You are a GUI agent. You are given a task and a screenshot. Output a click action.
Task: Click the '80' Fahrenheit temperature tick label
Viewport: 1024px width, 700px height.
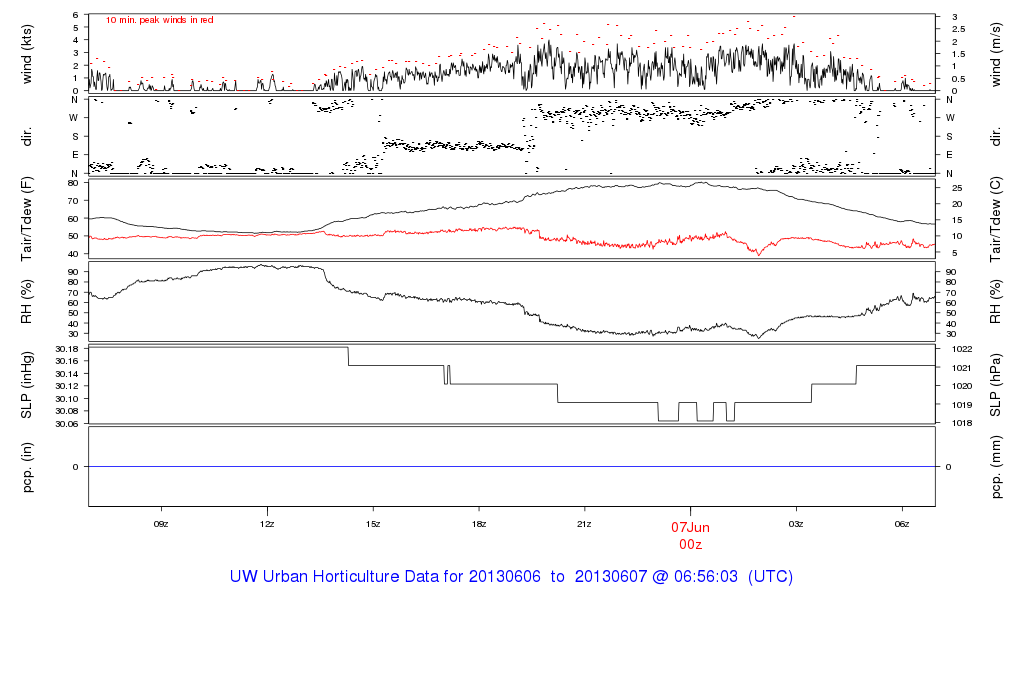pyautogui.click(x=73, y=183)
